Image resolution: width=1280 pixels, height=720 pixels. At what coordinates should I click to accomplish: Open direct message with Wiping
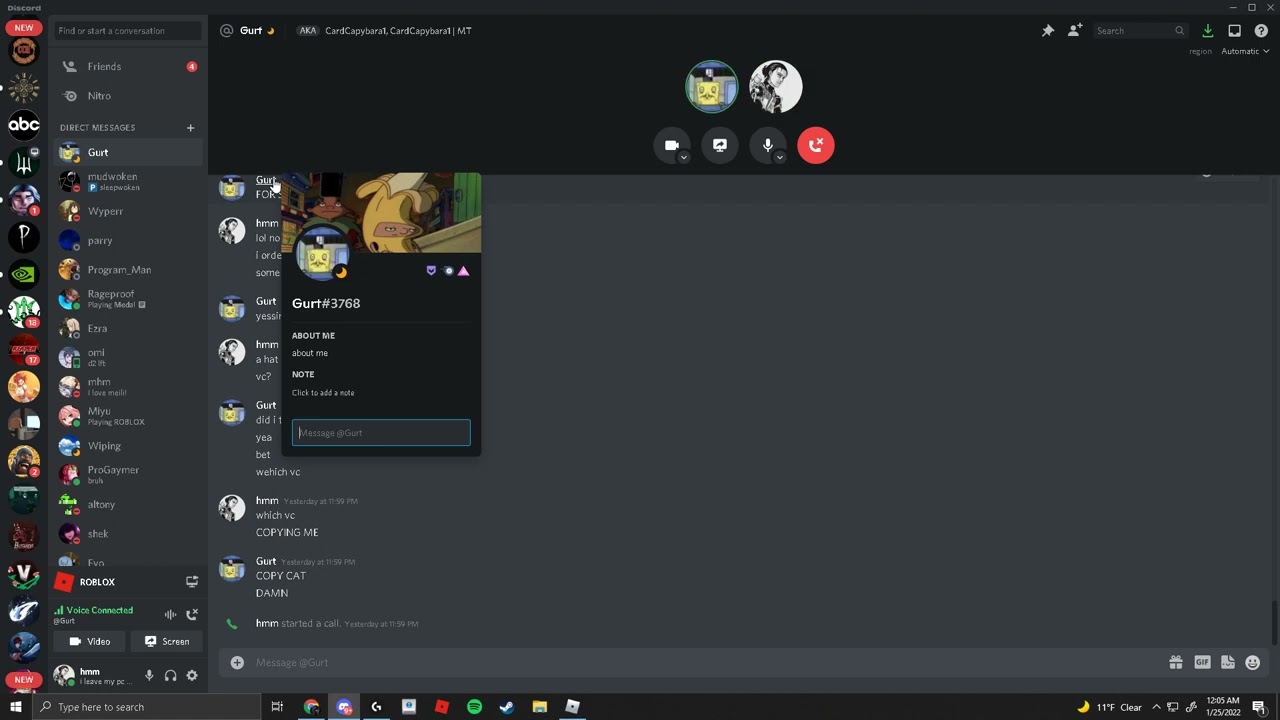point(129,446)
